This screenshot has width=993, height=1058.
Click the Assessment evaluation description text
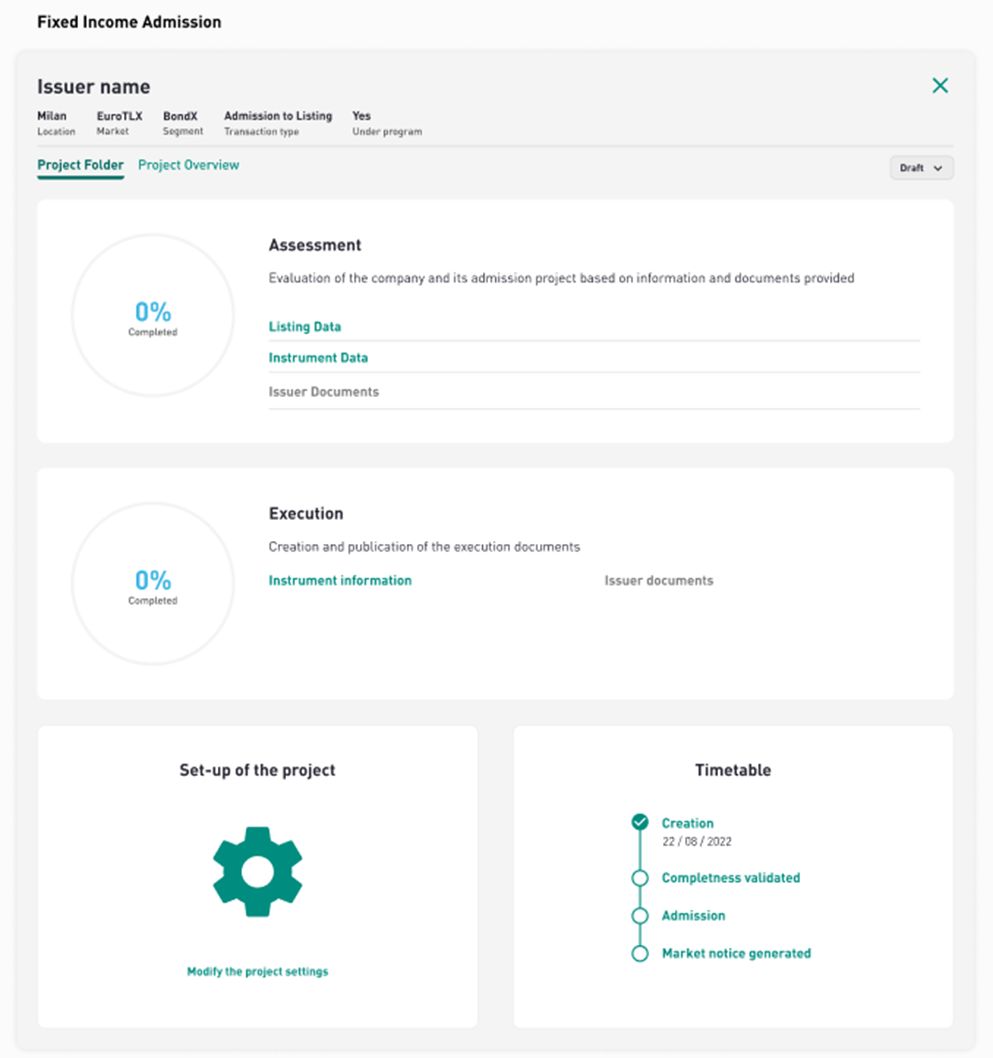(561, 279)
